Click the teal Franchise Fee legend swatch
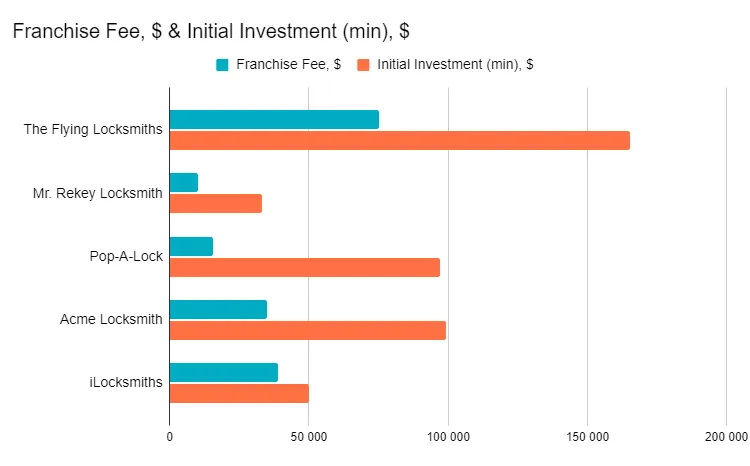Image resolution: width=750 pixels, height=466 pixels. [222, 65]
